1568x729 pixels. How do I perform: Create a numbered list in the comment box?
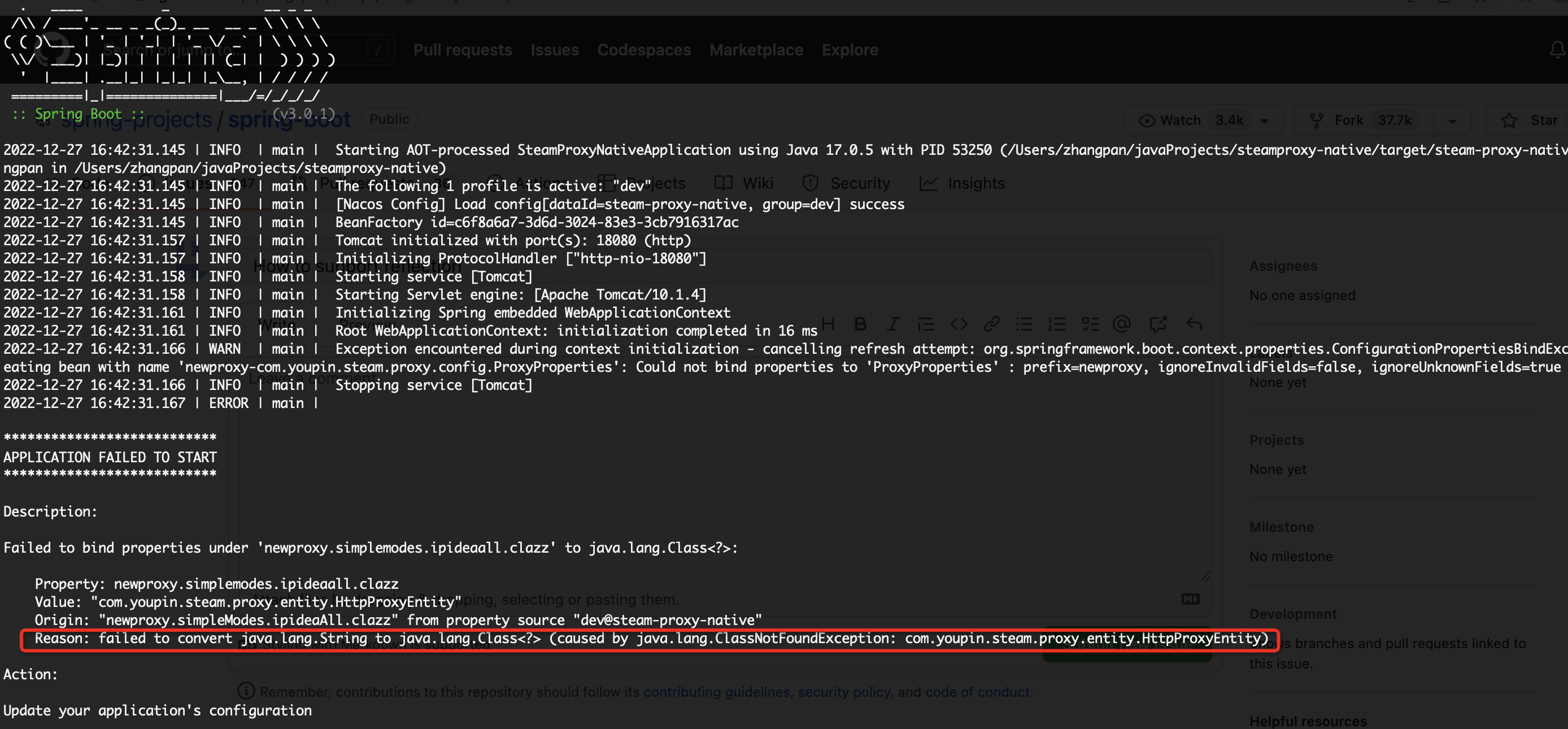(1058, 323)
